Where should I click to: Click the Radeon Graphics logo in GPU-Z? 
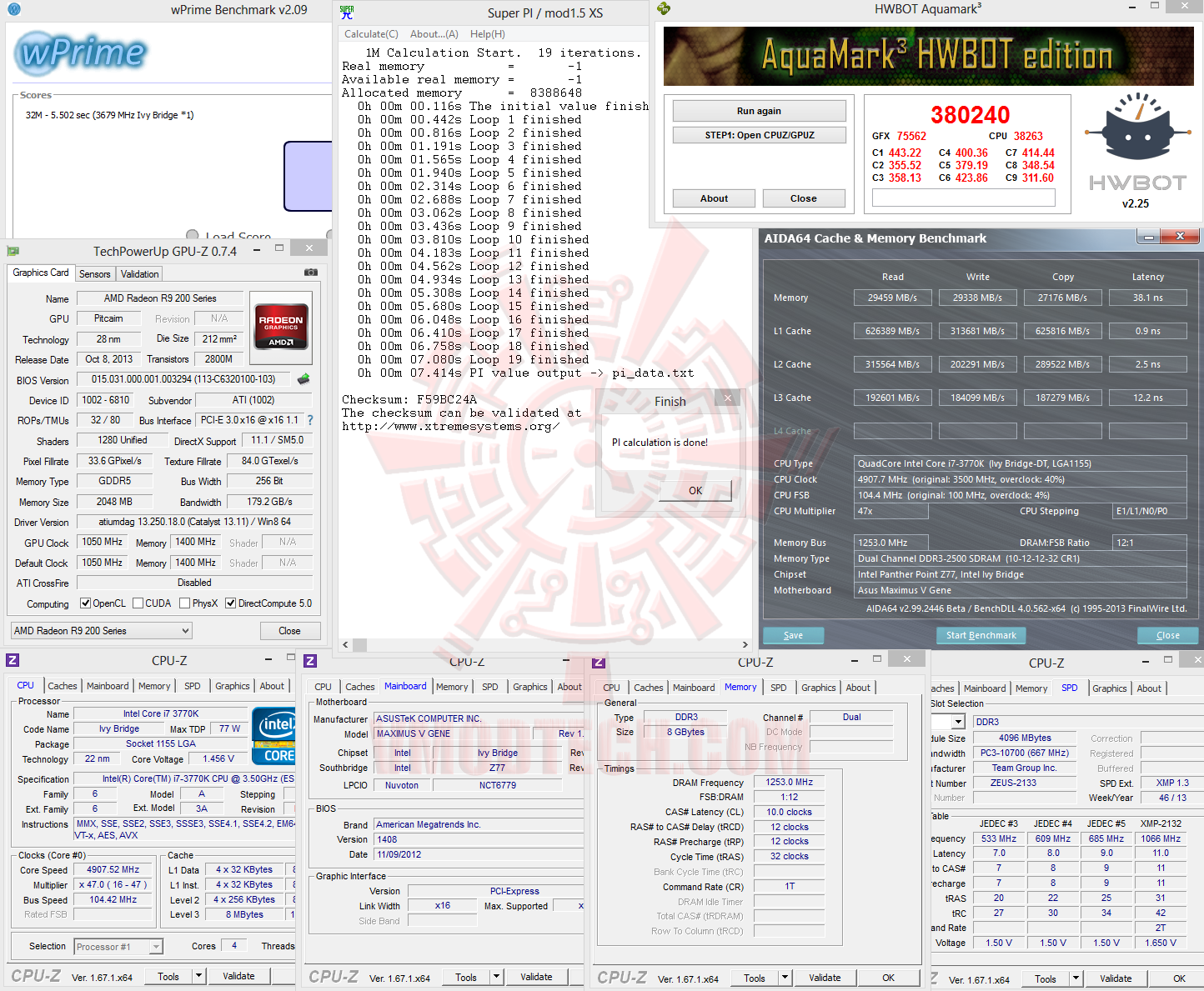pyautogui.click(x=281, y=328)
